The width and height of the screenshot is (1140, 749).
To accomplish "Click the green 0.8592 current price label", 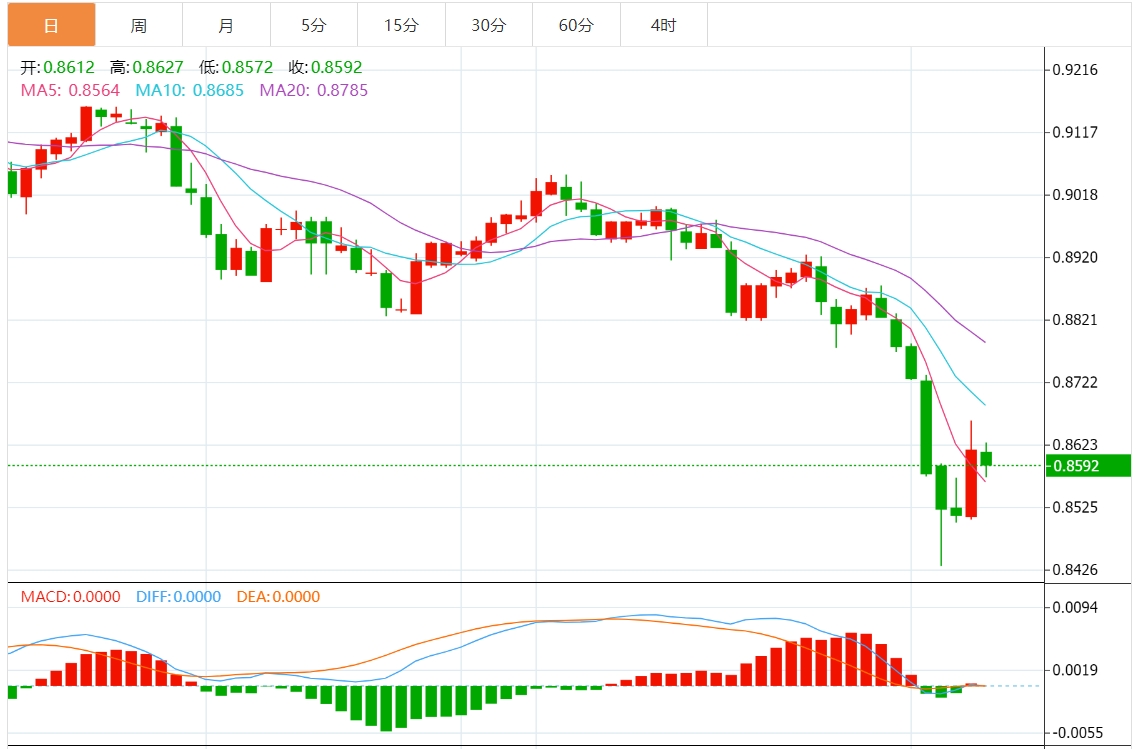I will pos(1088,465).
